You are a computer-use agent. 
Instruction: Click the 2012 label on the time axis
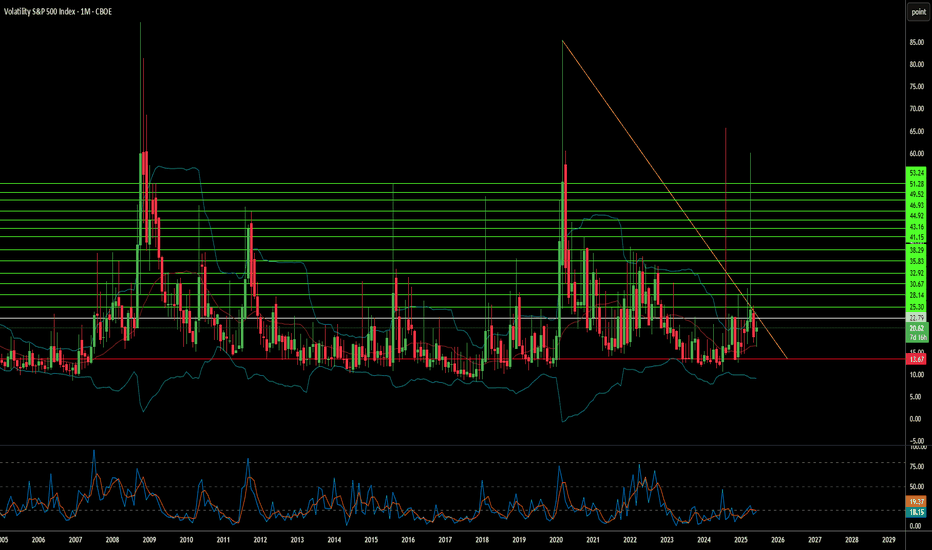click(x=260, y=540)
